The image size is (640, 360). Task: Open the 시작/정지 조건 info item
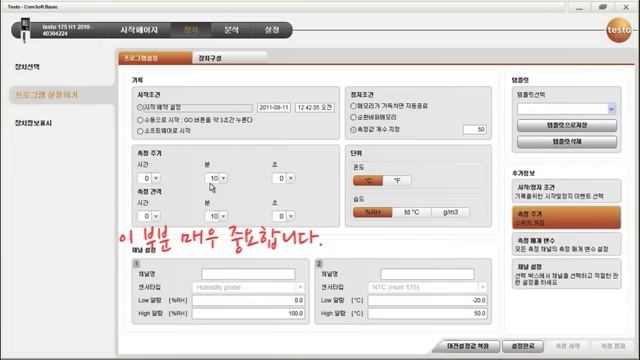point(567,191)
